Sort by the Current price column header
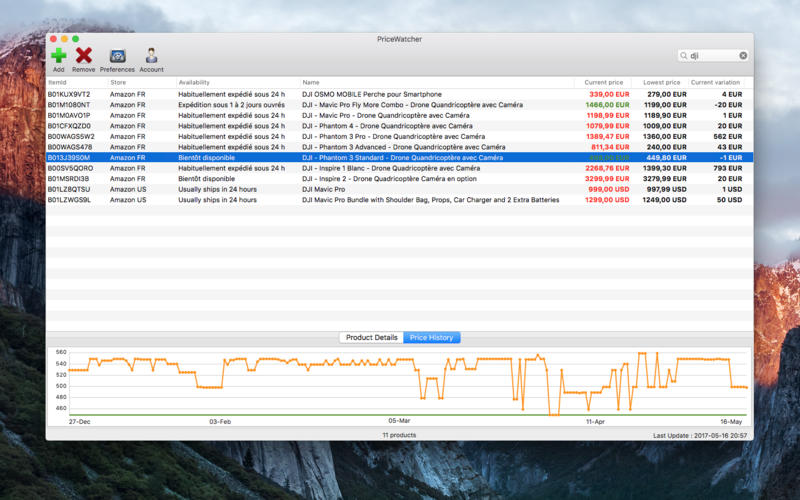This screenshot has width=800, height=500. [x=603, y=82]
